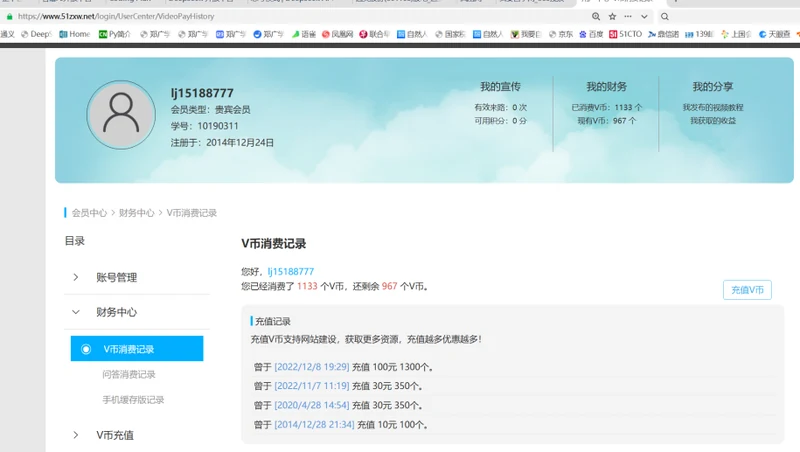Open the 语雀 bookmark
800x452 pixels.
click(x=304, y=34)
